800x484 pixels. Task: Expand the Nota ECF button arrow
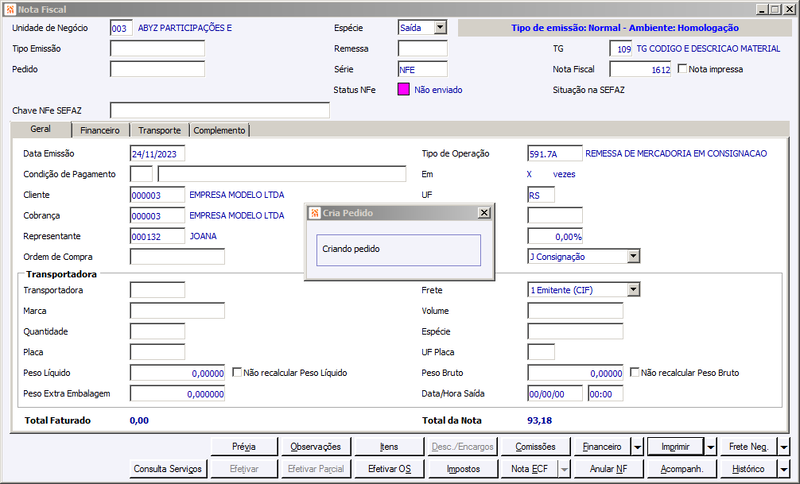tap(564, 469)
